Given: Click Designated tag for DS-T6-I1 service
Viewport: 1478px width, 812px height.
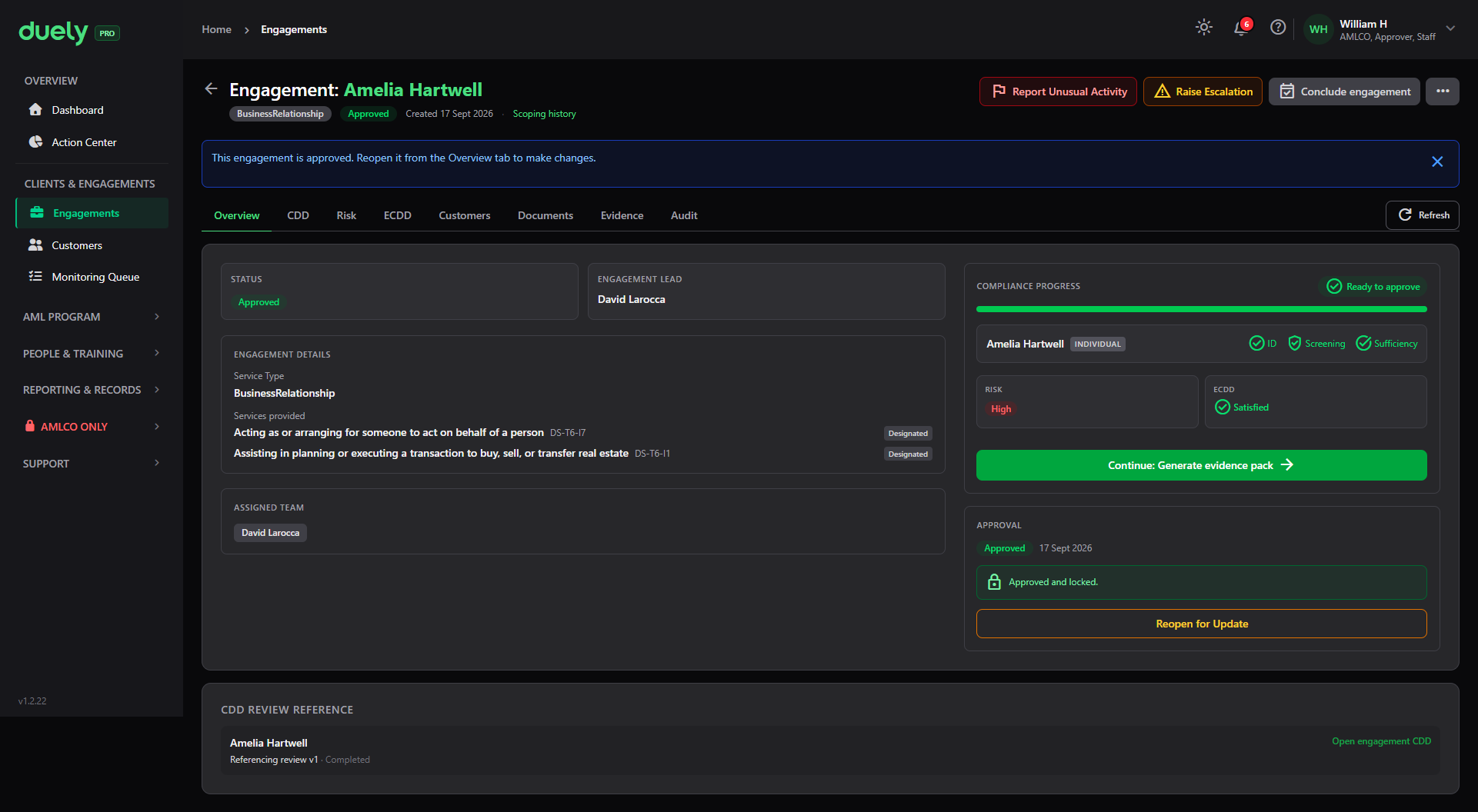Looking at the screenshot, I should (x=908, y=454).
